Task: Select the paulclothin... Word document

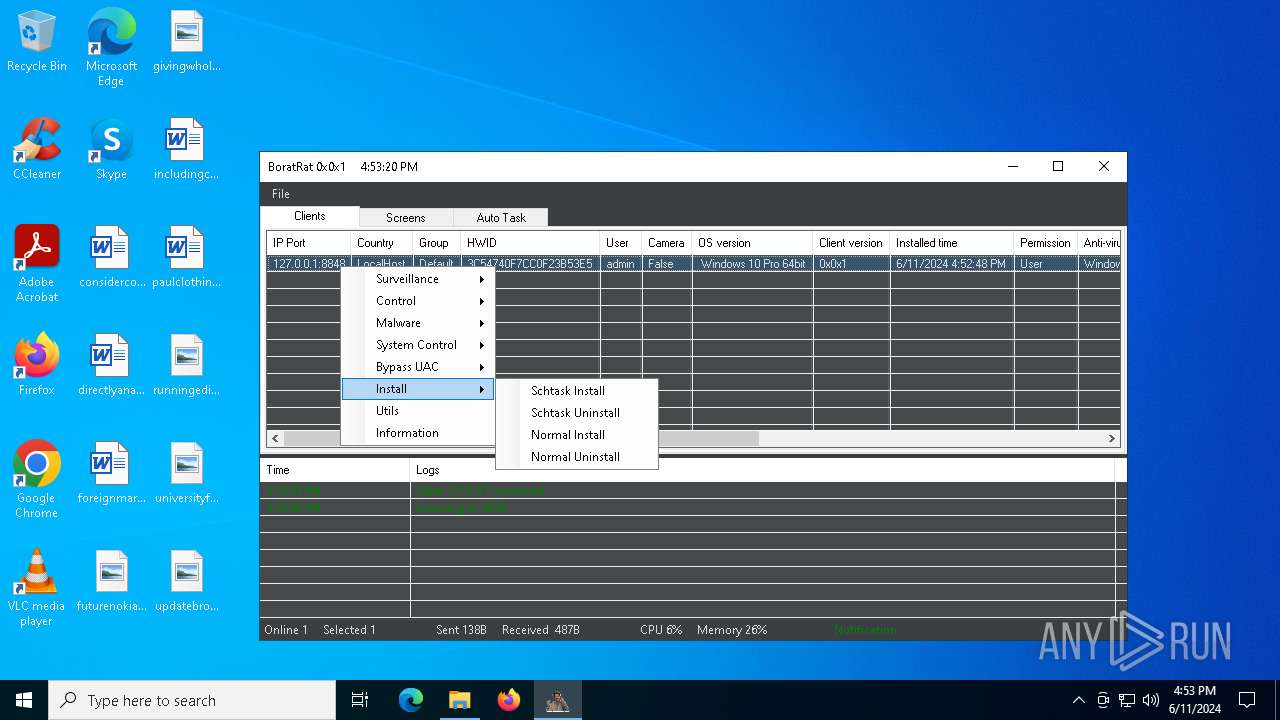Action: [186, 257]
